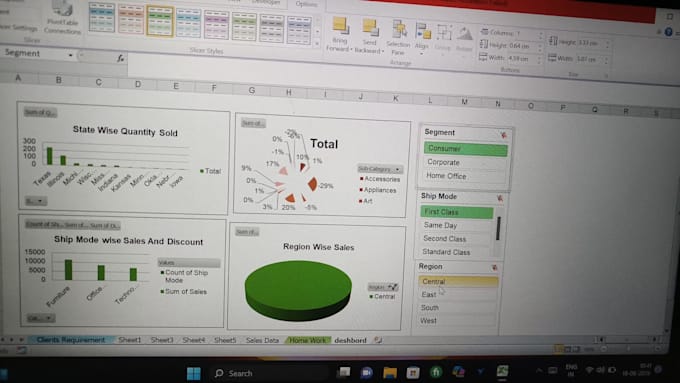This screenshot has height=383, width=680.
Task: Click the Values legend field button
Action: pyautogui.click(x=189, y=262)
